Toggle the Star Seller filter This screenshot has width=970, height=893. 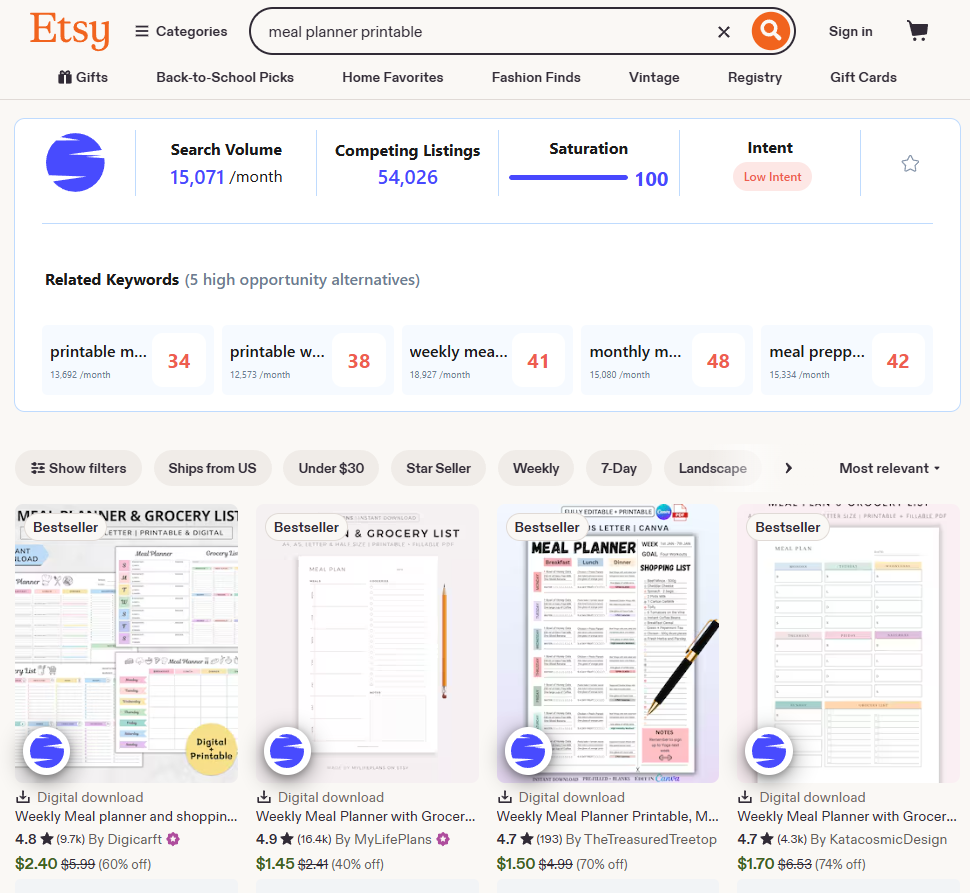439,468
